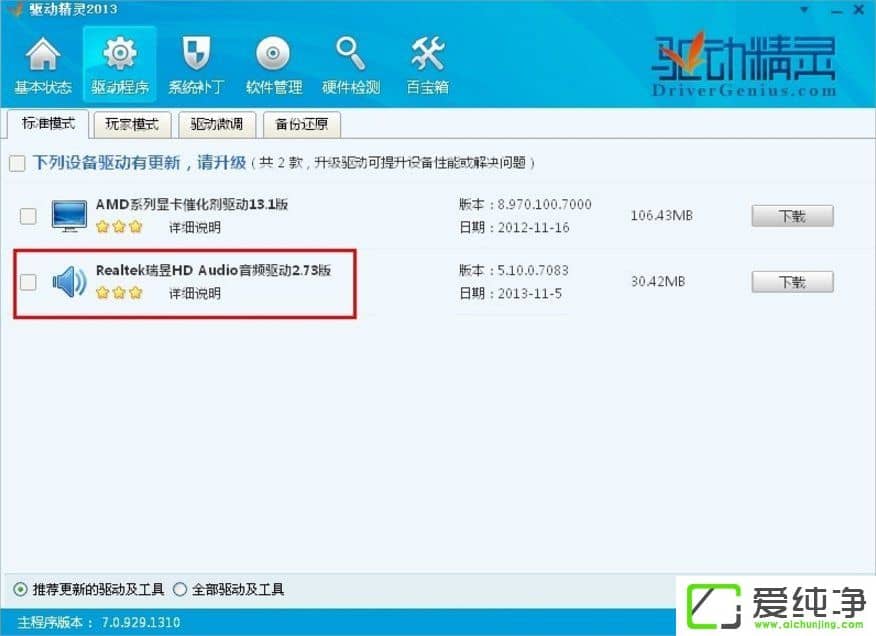The width and height of the screenshot is (876, 636).
Task: Go to 系统补丁 shield section
Action: click(196, 65)
